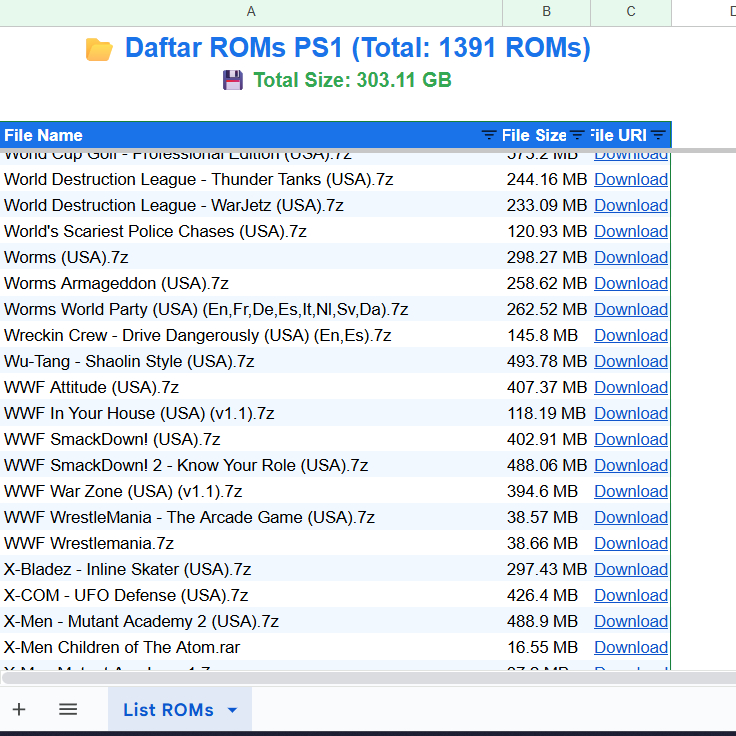
Task: Click the floppy disk icon beside Total Size
Action: point(233,80)
